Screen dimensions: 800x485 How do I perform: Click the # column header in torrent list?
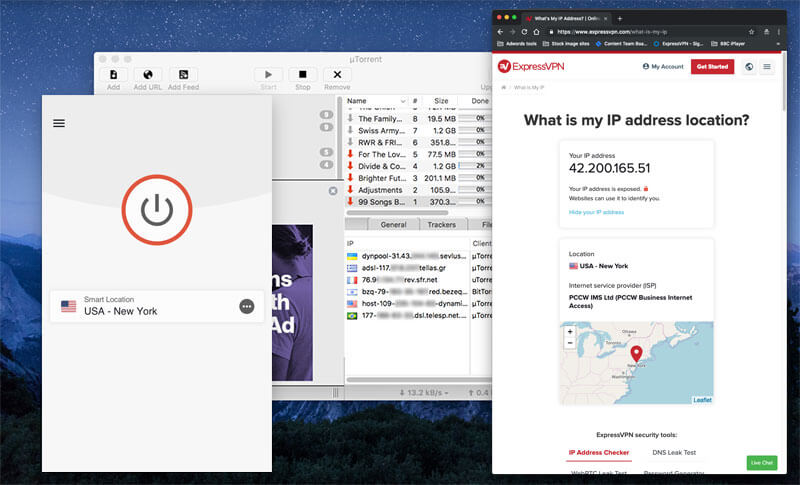click(415, 101)
